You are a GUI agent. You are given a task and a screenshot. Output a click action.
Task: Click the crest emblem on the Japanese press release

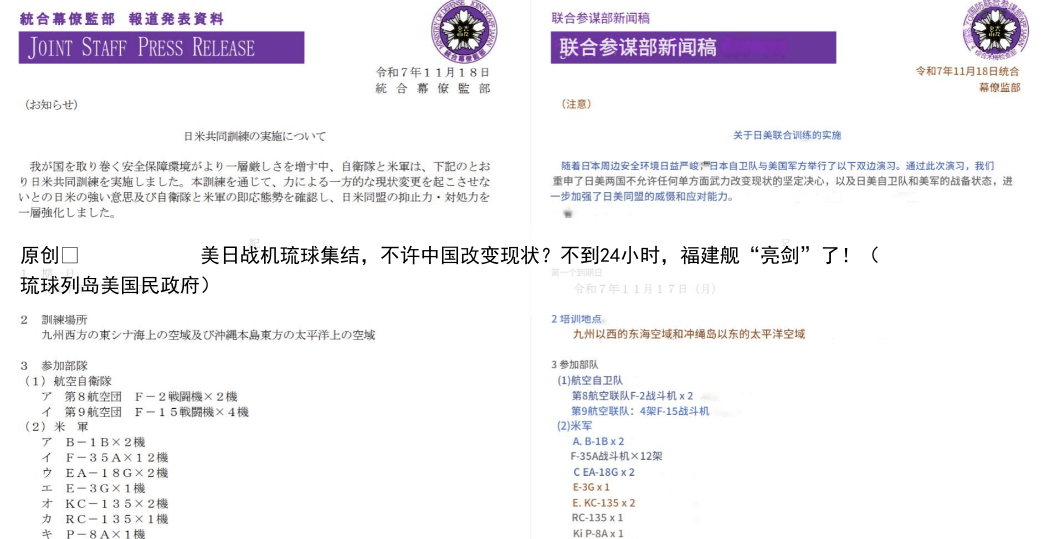point(468,30)
